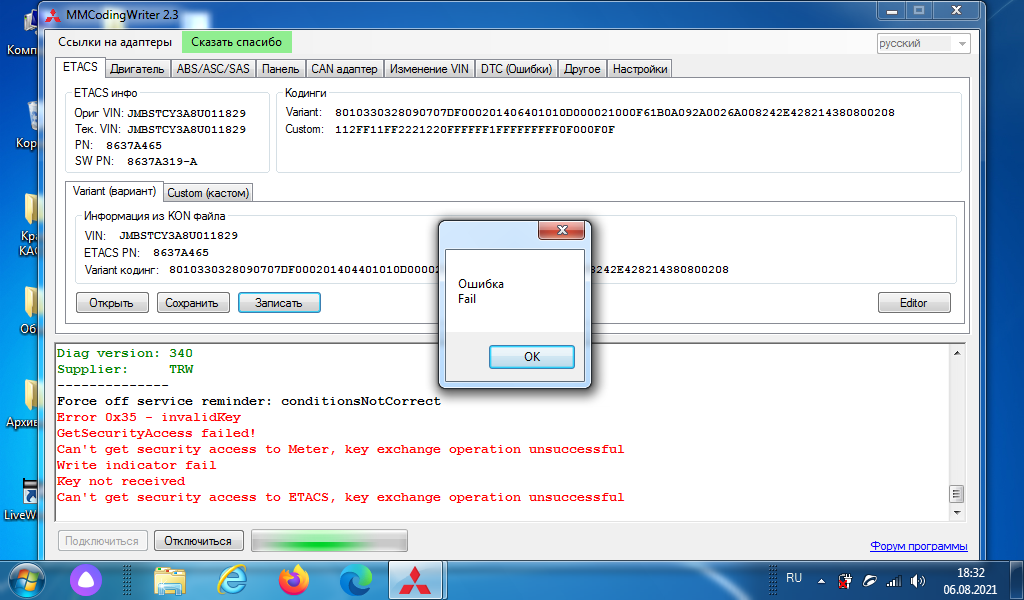Click the 'Supplier: TRW' log line
Screen dimensions: 1024x600
pos(125,369)
